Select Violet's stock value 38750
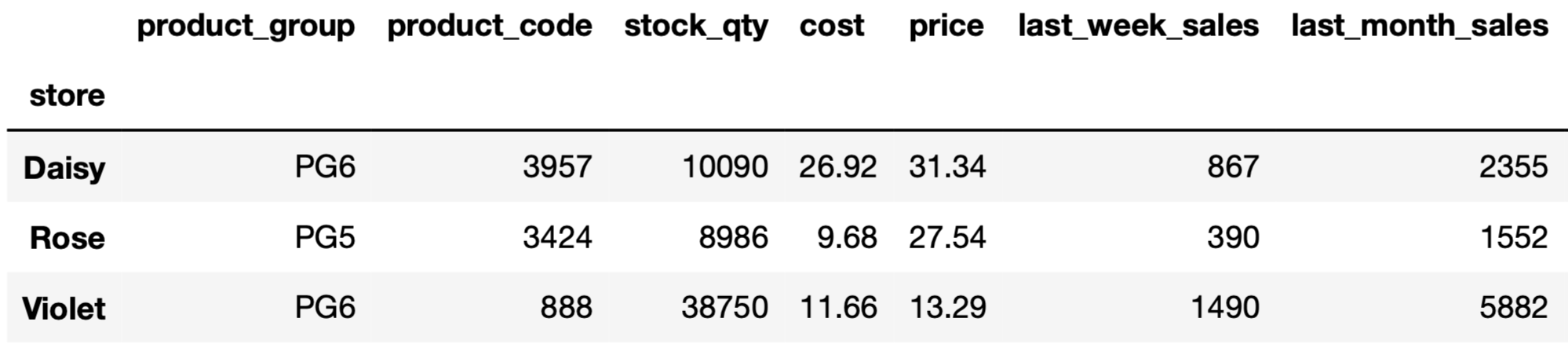The width and height of the screenshot is (1568, 355). click(724, 307)
